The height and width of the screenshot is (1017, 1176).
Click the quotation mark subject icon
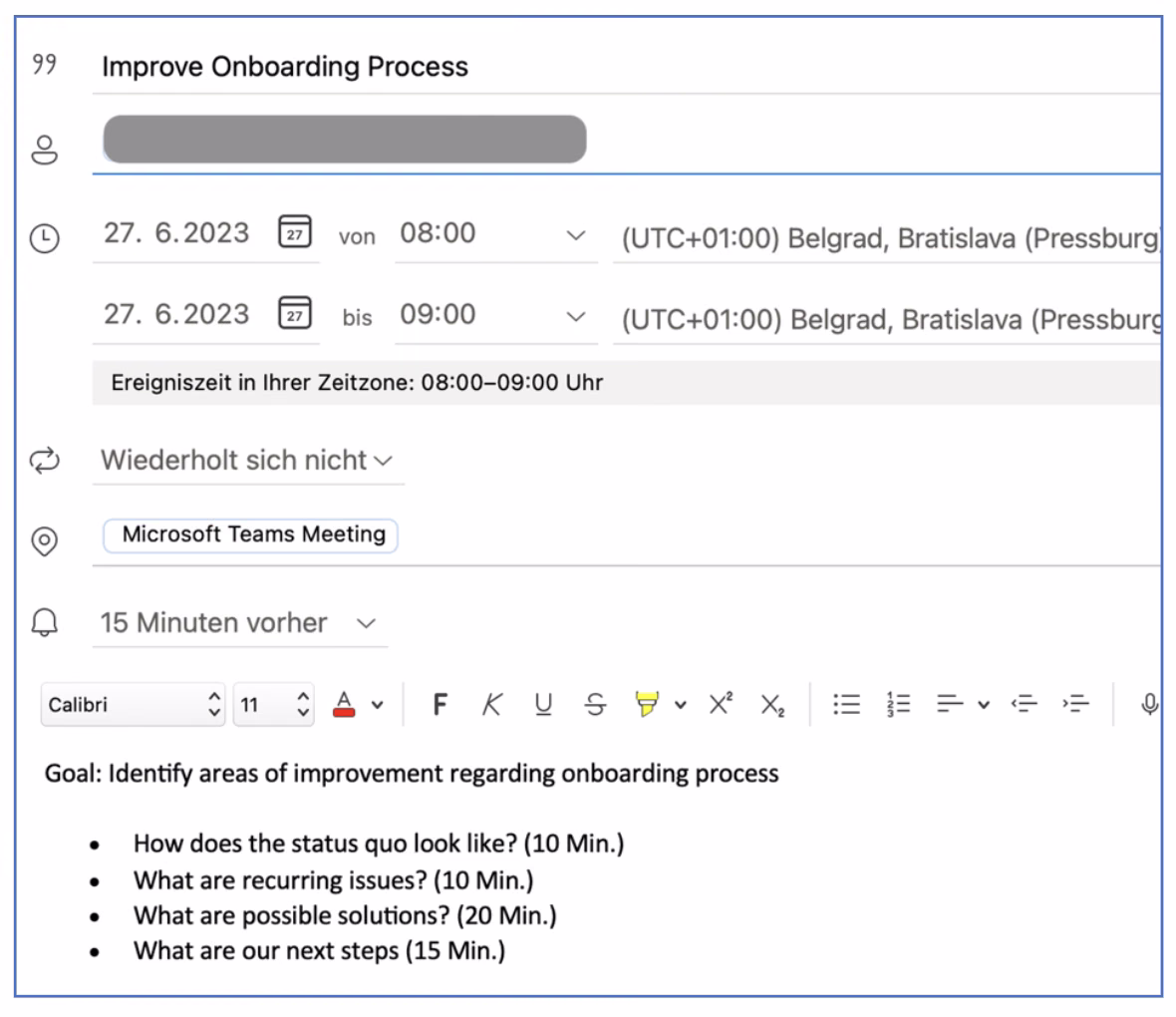[x=44, y=64]
